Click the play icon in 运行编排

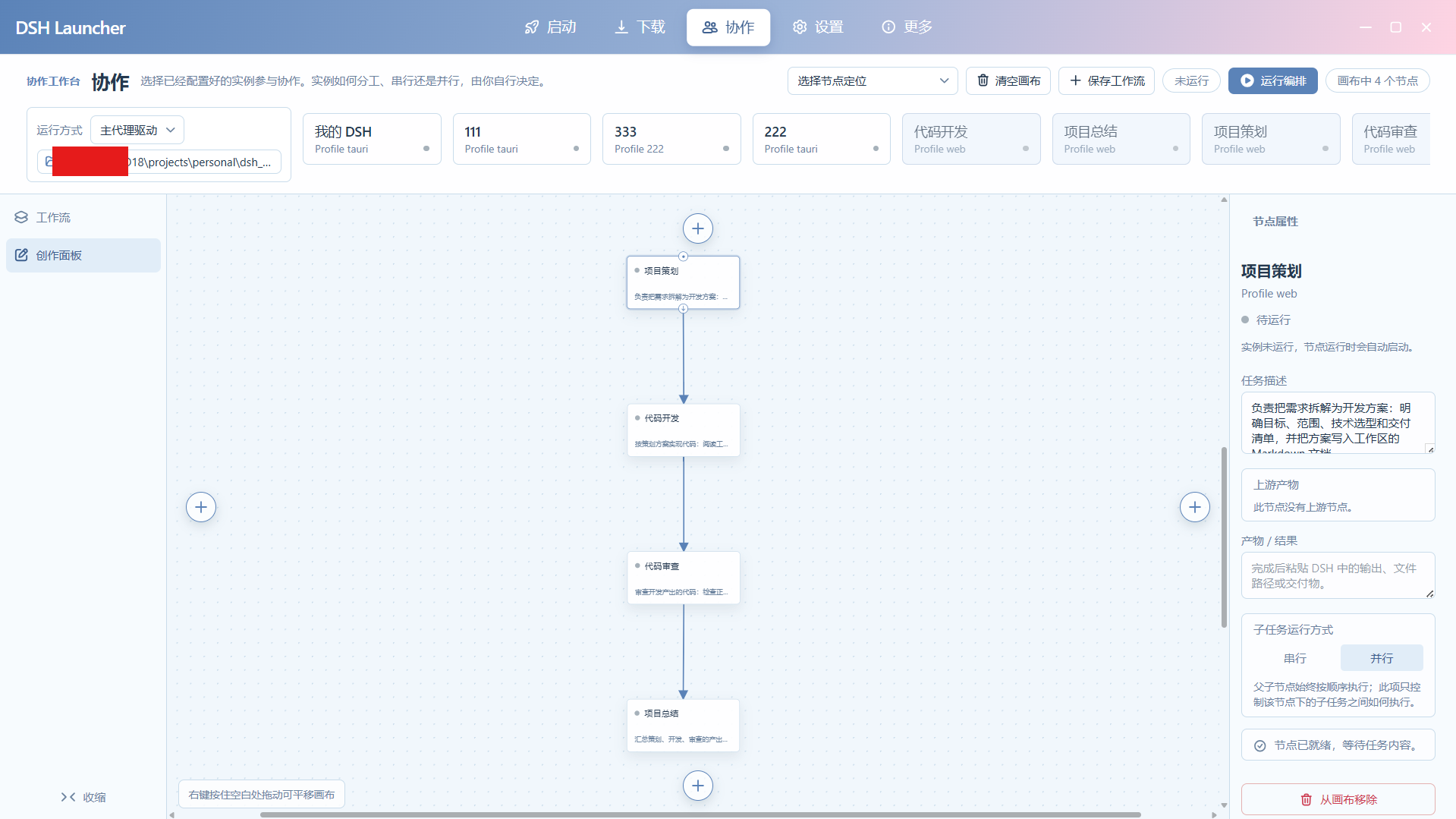tap(1247, 80)
